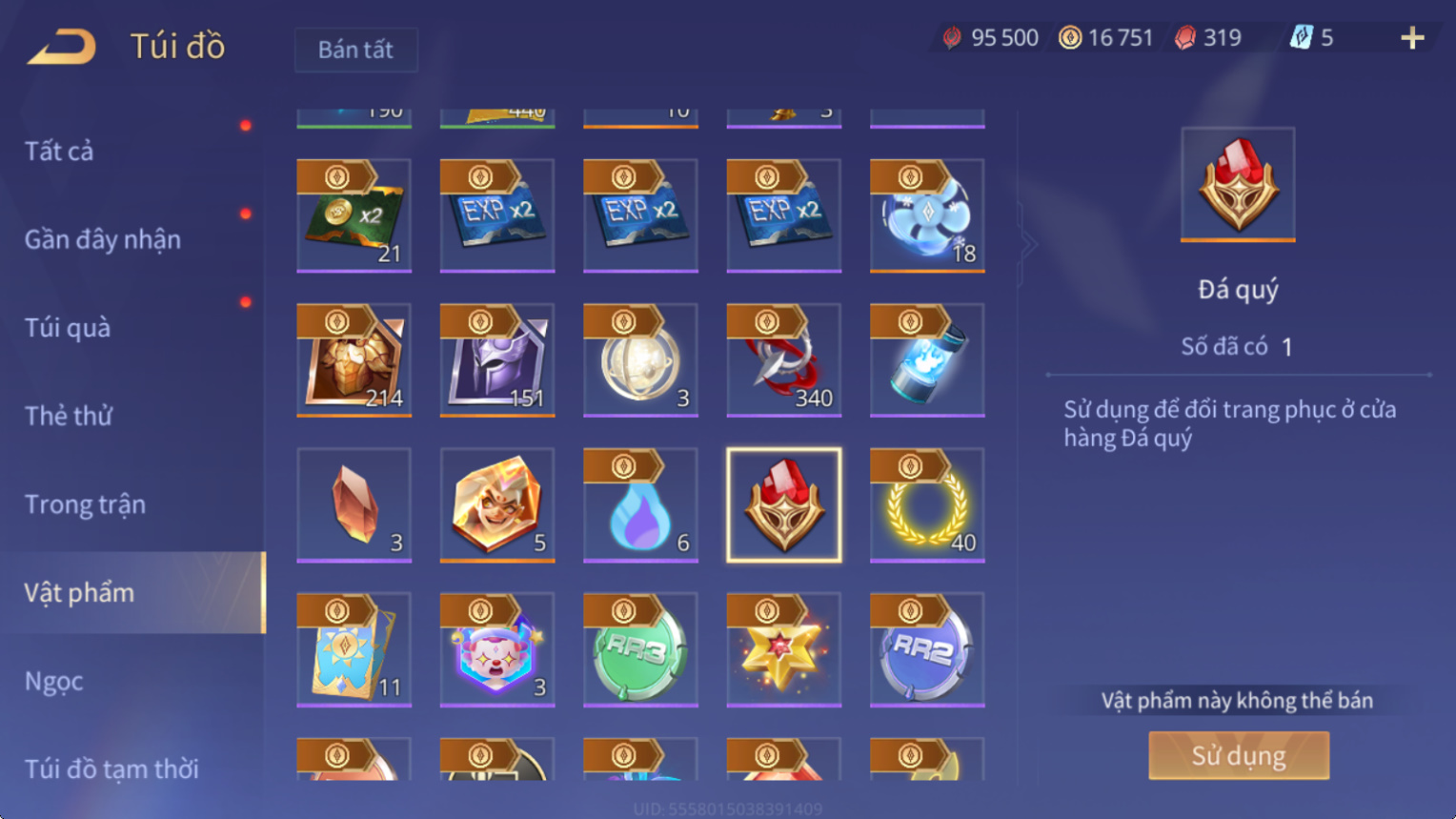Select the gold x2 card with count 21
Viewport: 1456px width, 819px height.
click(x=354, y=215)
